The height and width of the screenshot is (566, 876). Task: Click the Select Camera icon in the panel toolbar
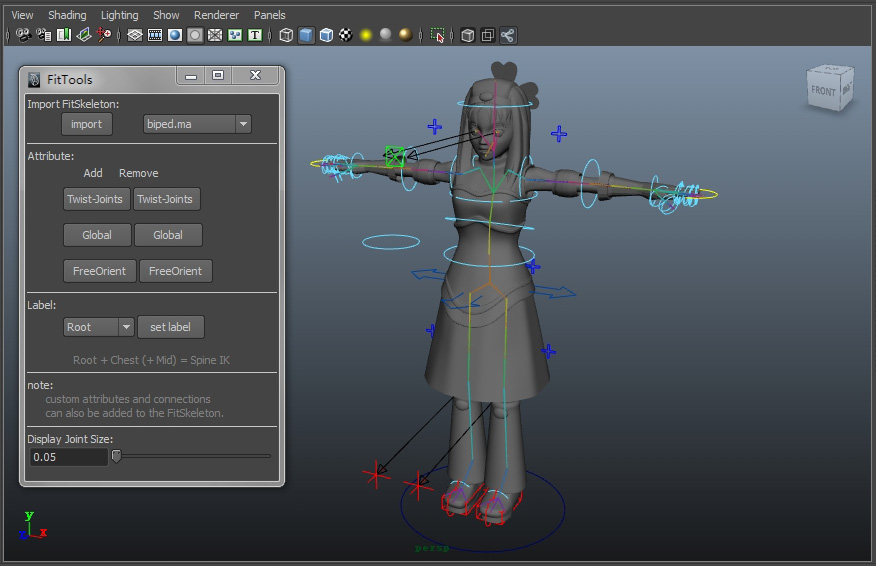pyautogui.click(x=24, y=35)
